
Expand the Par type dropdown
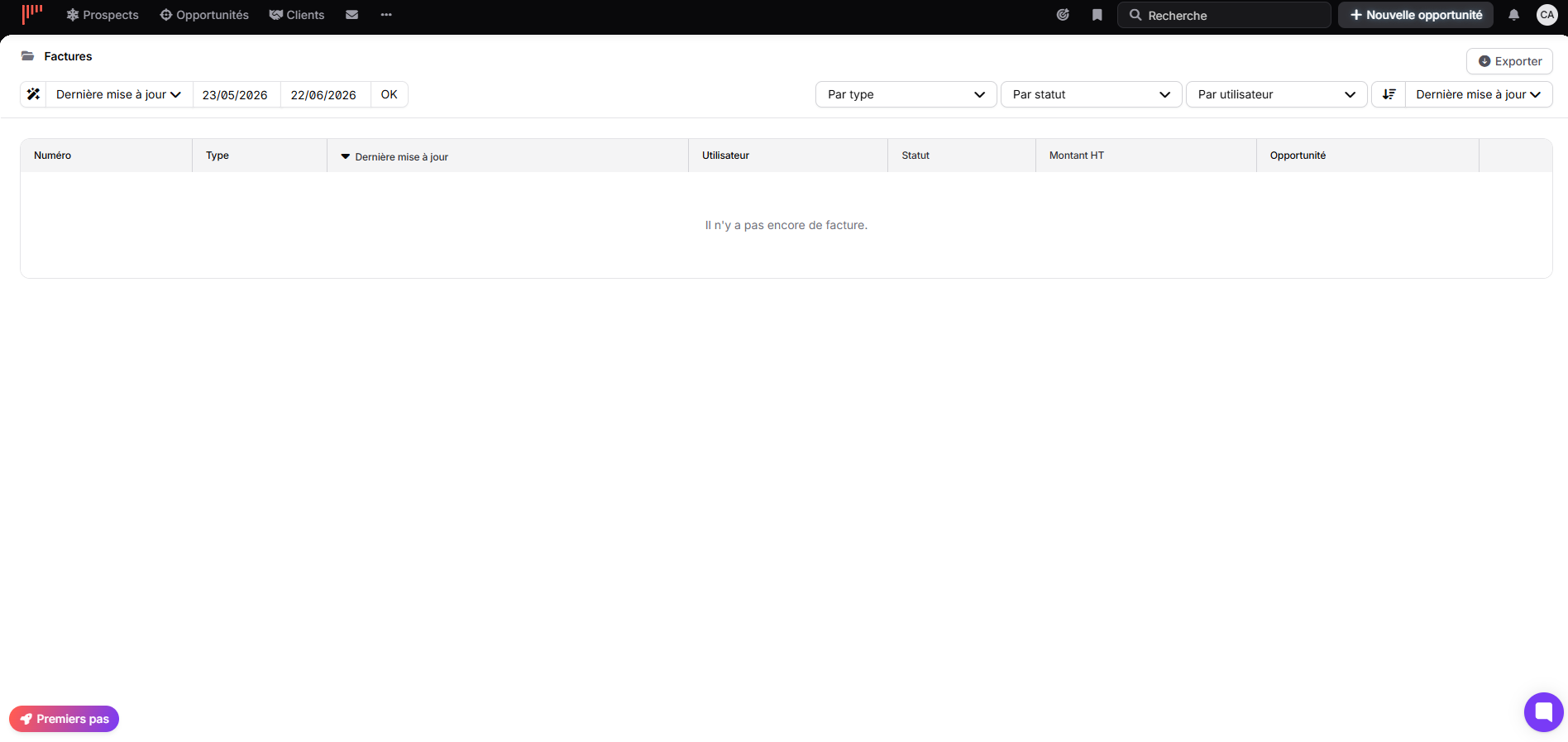(906, 94)
